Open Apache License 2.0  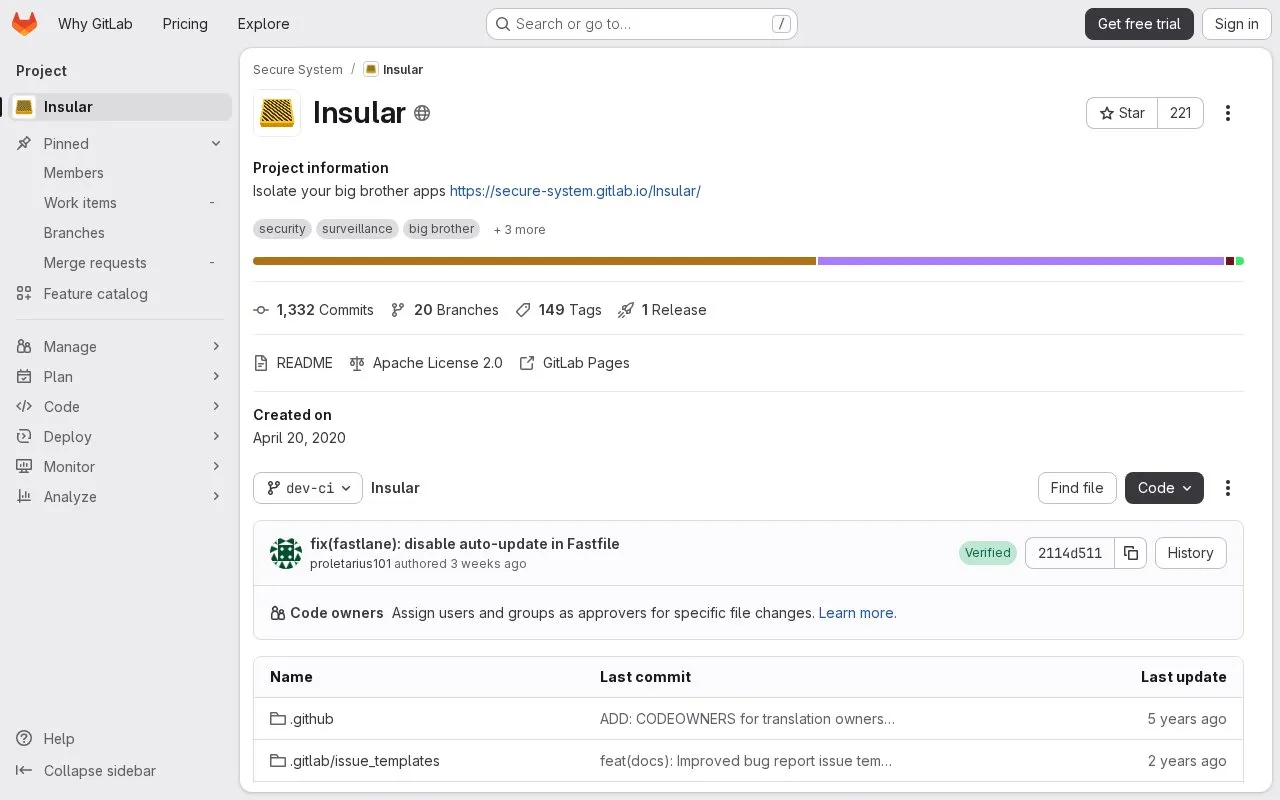[426, 363]
